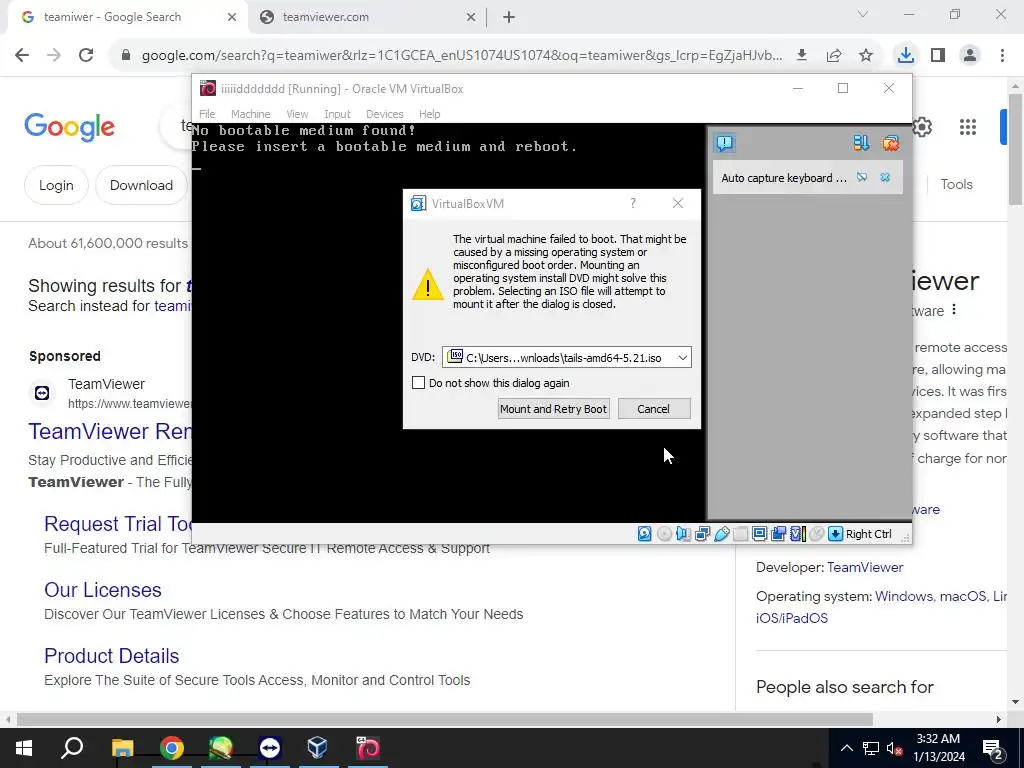The image size is (1024, 768).
Task: Click the network adapters indicator in VirtualBox status bar
Action: [x=703, y=534]
